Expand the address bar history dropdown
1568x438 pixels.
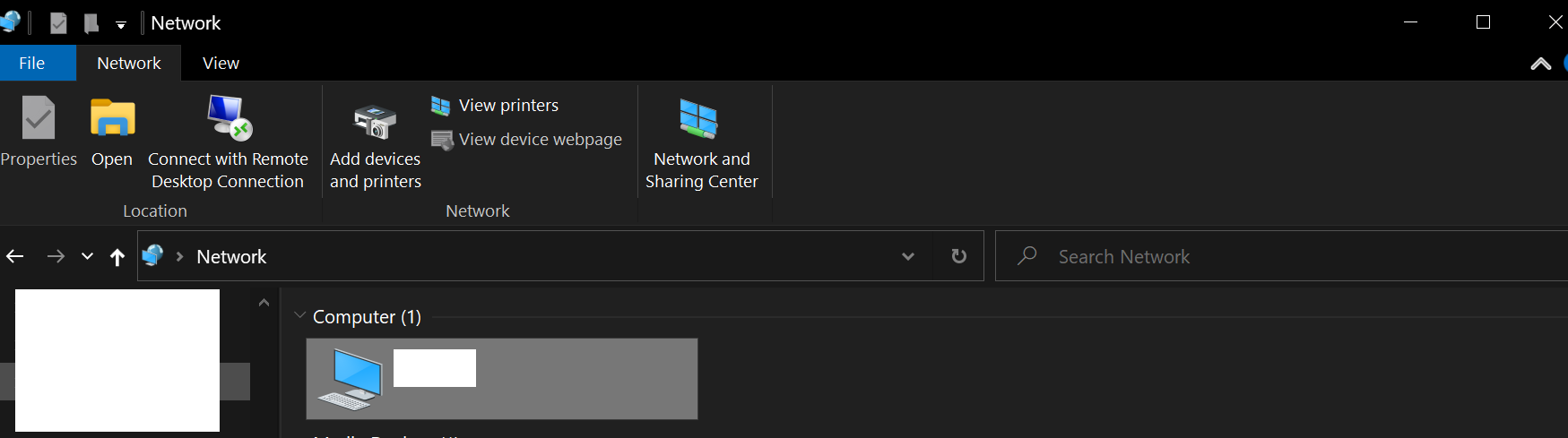pyautogui.click(x=908, y=256)
